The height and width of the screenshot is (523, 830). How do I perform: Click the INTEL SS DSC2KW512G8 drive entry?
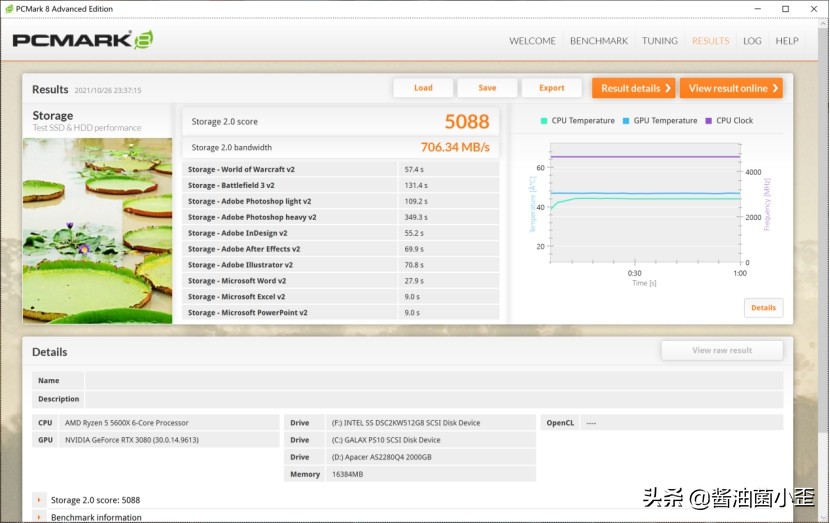[405, 422]
